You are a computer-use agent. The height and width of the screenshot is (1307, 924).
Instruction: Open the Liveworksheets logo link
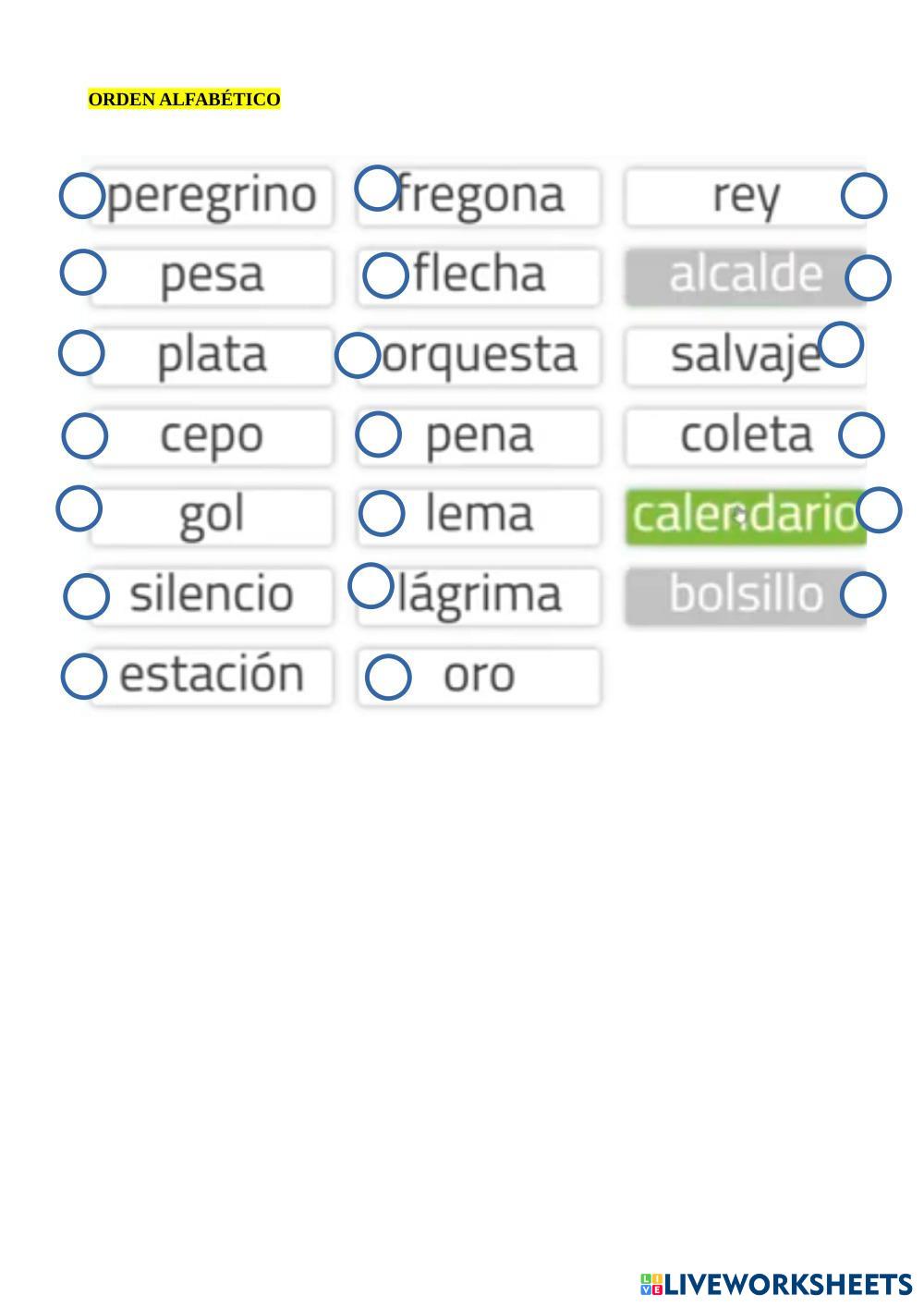pos(776,1284)
